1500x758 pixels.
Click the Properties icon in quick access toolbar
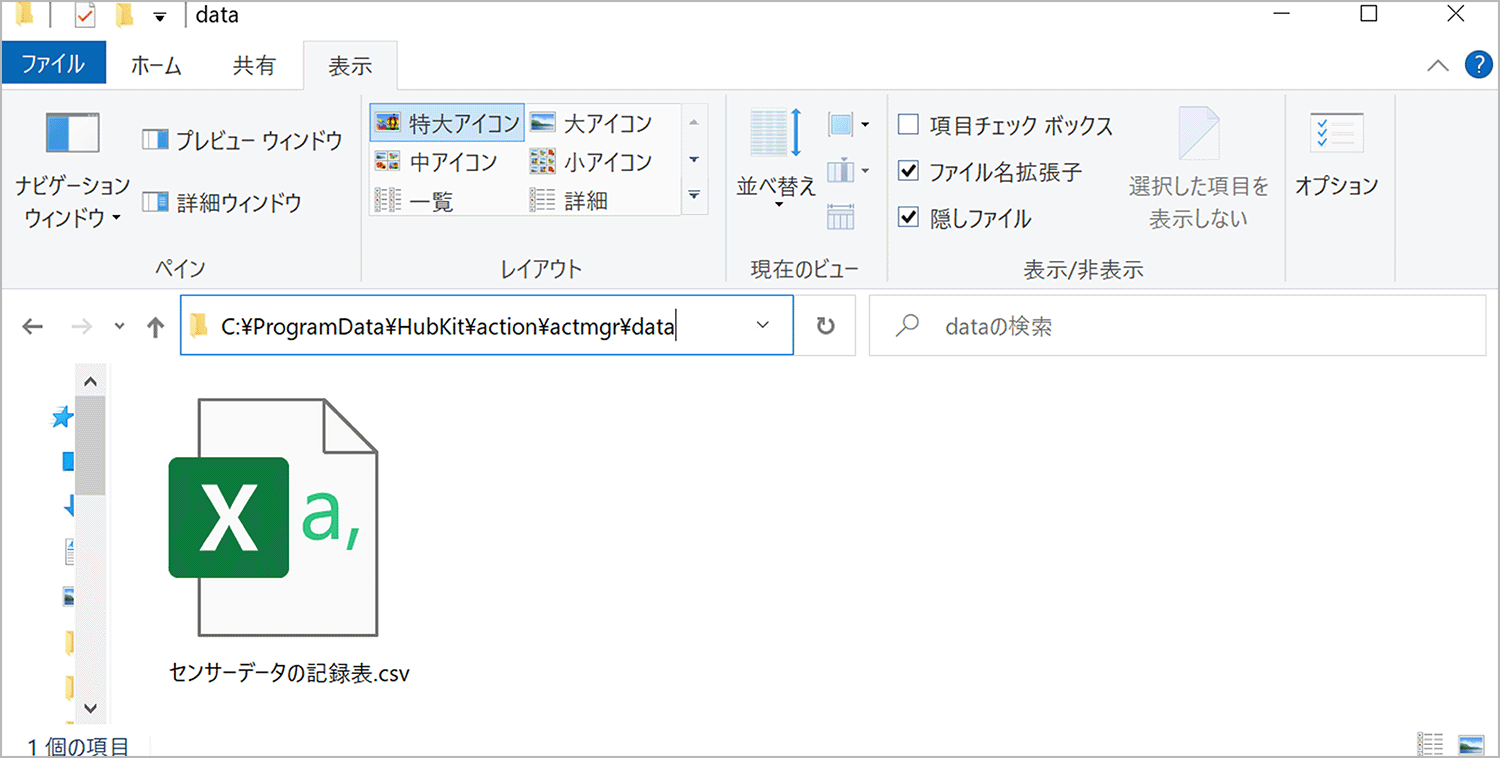85,15
